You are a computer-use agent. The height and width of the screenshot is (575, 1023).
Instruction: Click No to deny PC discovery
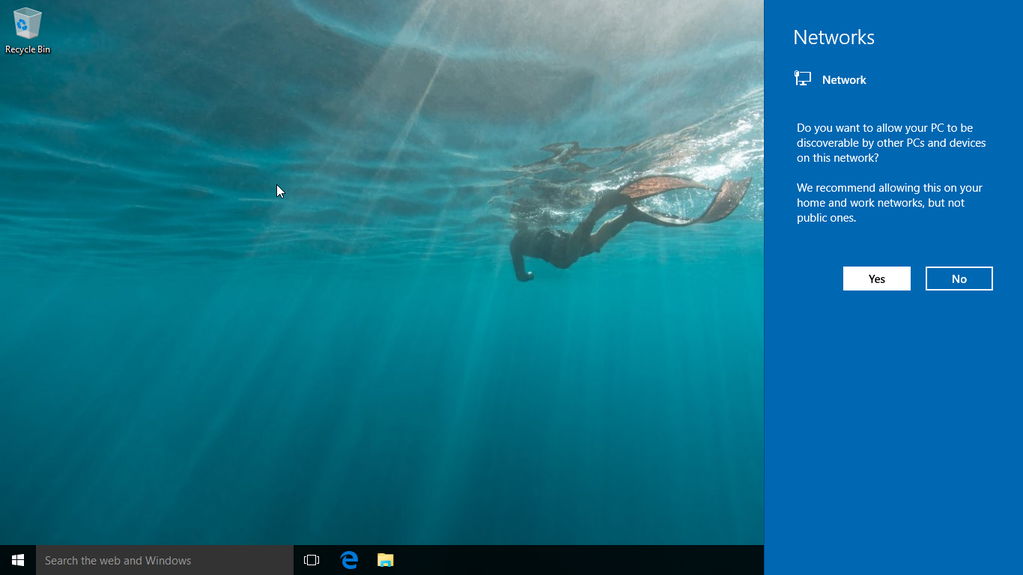(x=958, y=279)
